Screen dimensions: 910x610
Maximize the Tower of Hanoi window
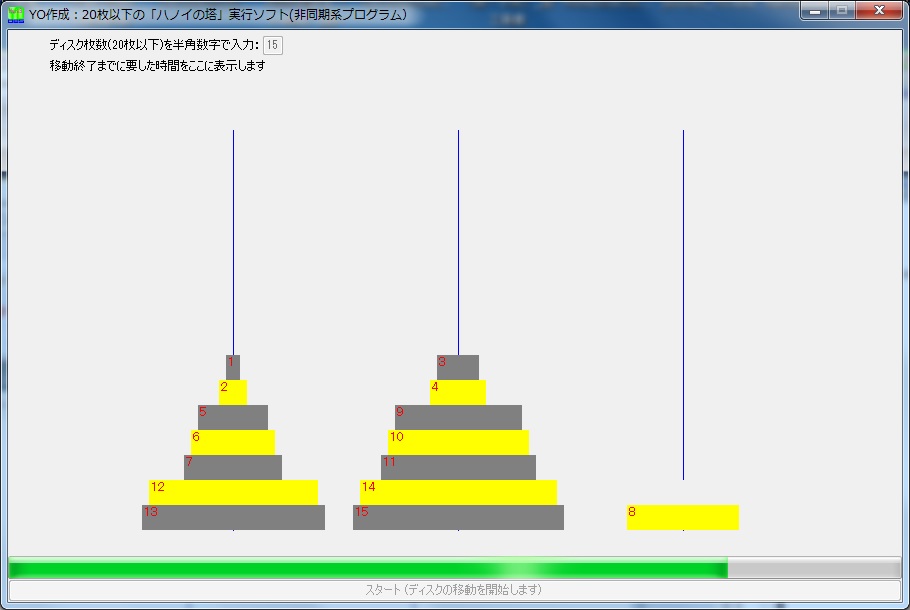click(x=842, y=11)
